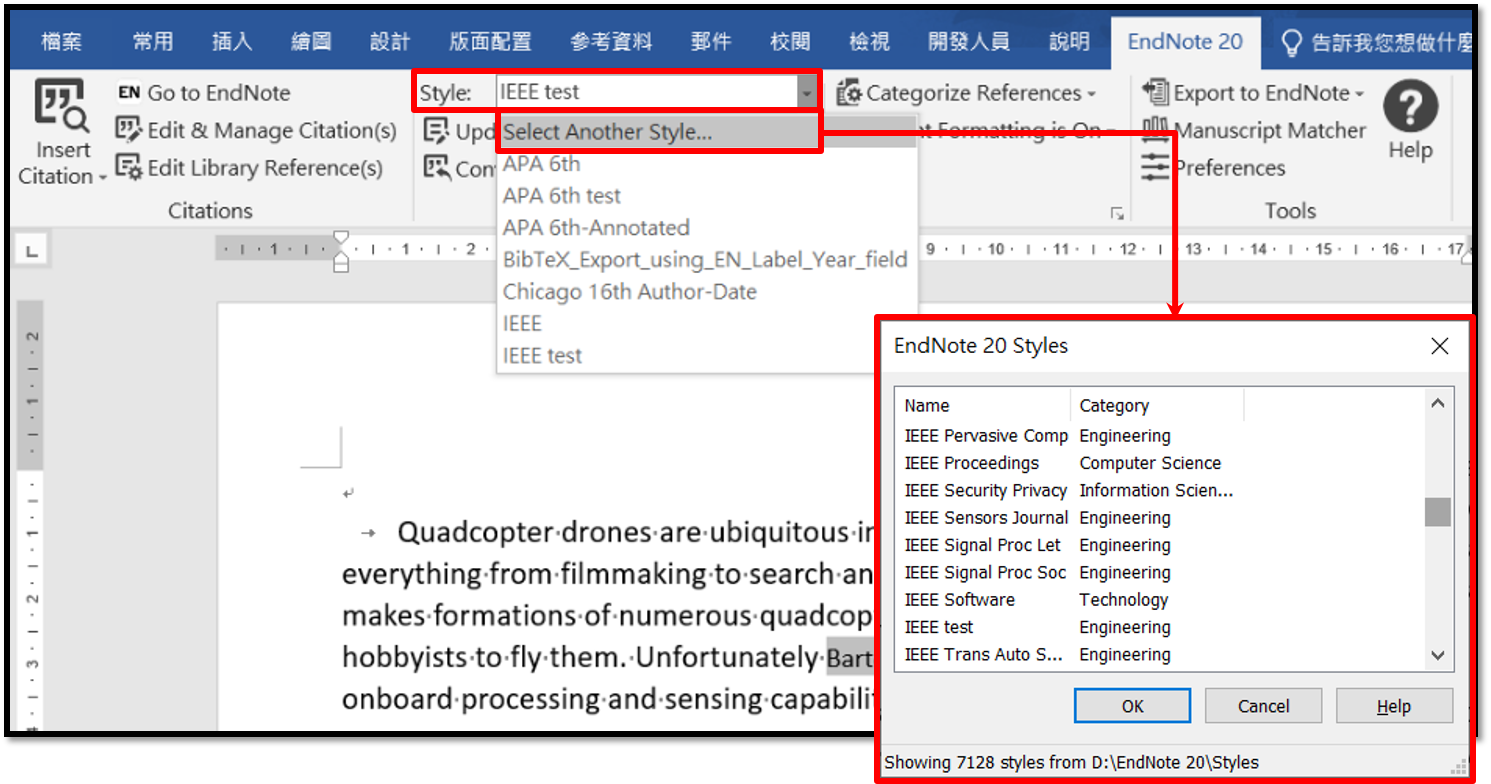Select the IEEE Trans Auto S... row
This screenshot has width=1491, height=784.
click(x=985, y=655)
